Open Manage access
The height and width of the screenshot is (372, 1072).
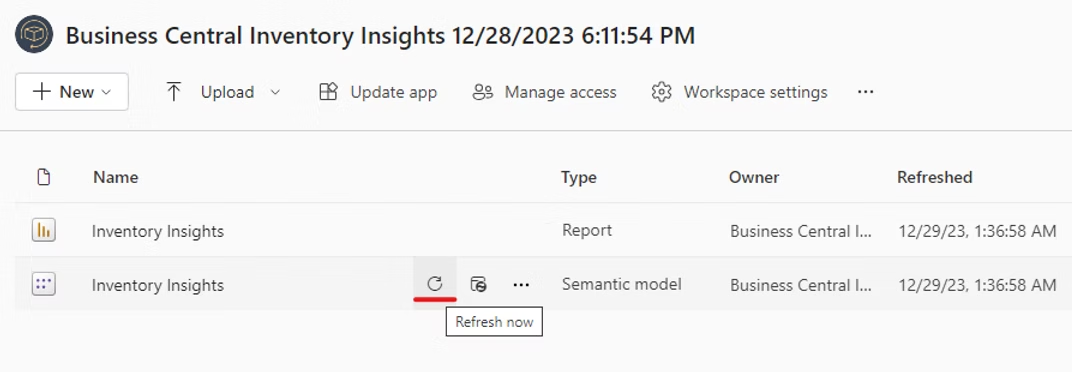pos(544,92)
